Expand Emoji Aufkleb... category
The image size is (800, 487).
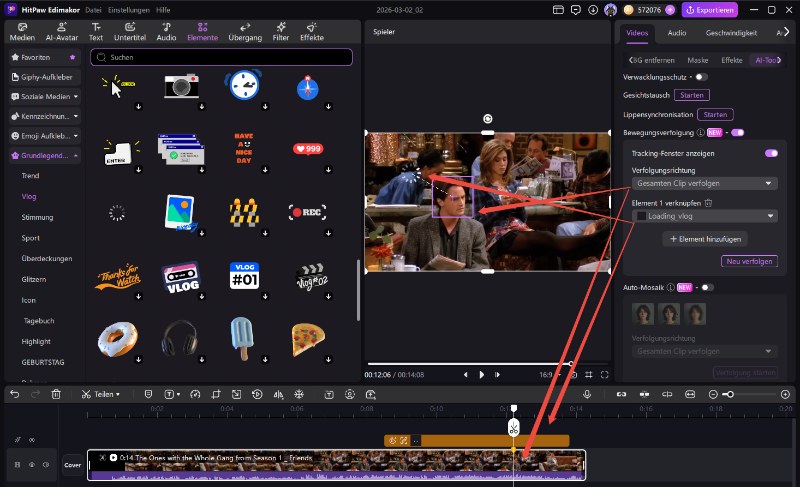(x=44, y=136)
